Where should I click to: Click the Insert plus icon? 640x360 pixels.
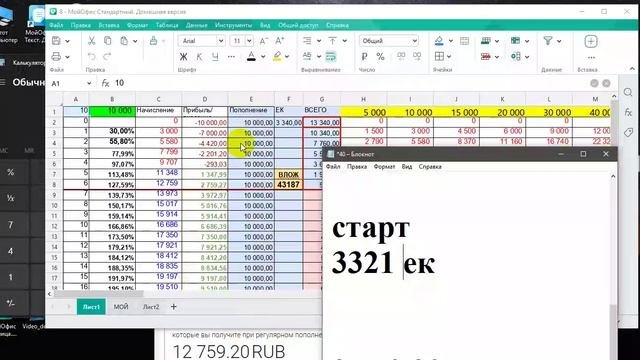tap(591, 41)
